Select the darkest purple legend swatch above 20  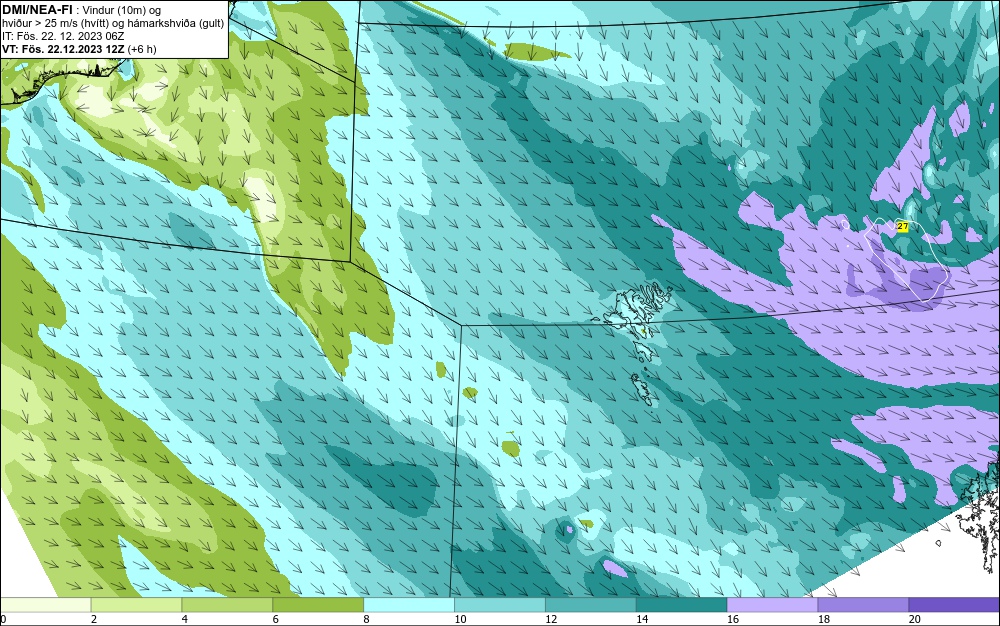pos(954,604)
